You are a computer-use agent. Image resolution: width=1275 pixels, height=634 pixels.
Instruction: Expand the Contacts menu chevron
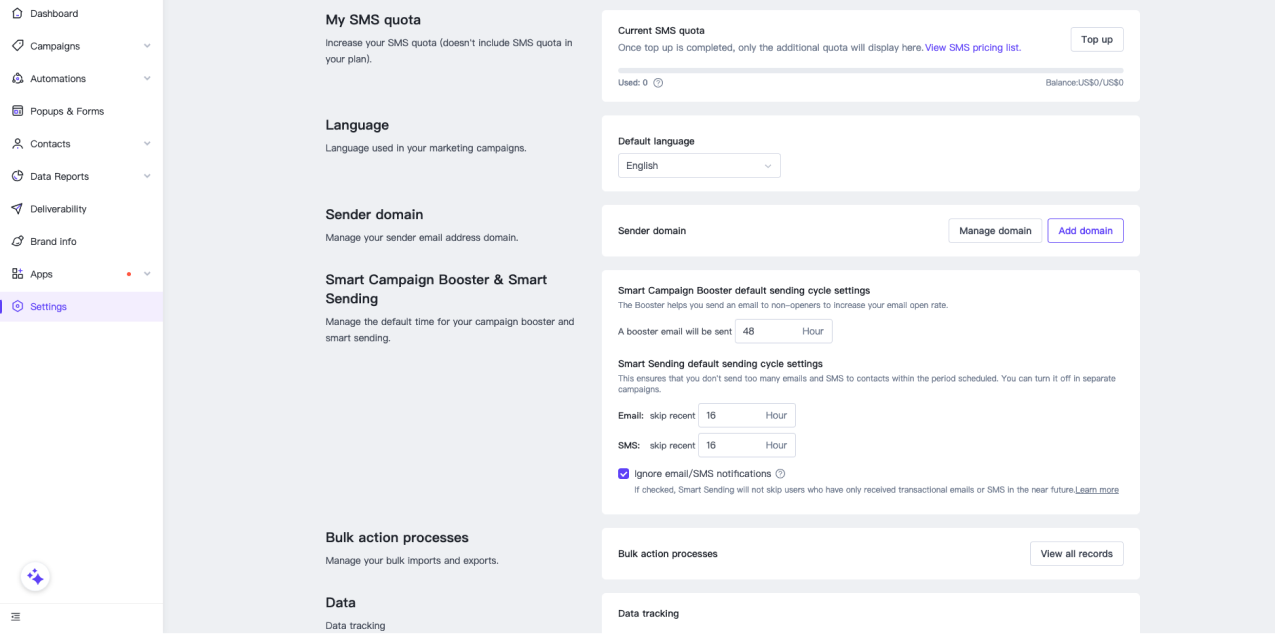[x=147, y=144]
